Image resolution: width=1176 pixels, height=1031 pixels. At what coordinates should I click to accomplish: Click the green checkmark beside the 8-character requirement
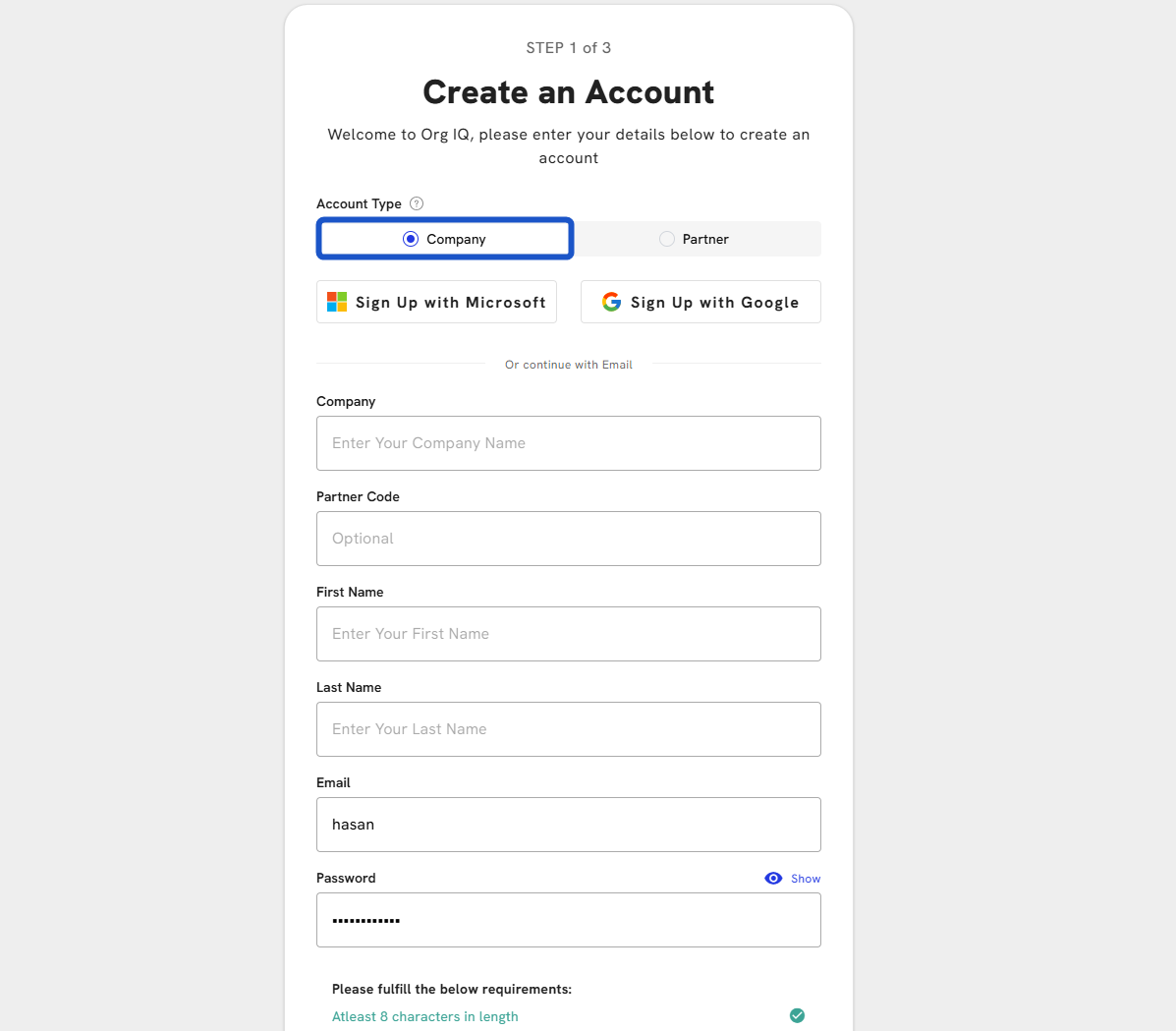tap(797, 1015)
